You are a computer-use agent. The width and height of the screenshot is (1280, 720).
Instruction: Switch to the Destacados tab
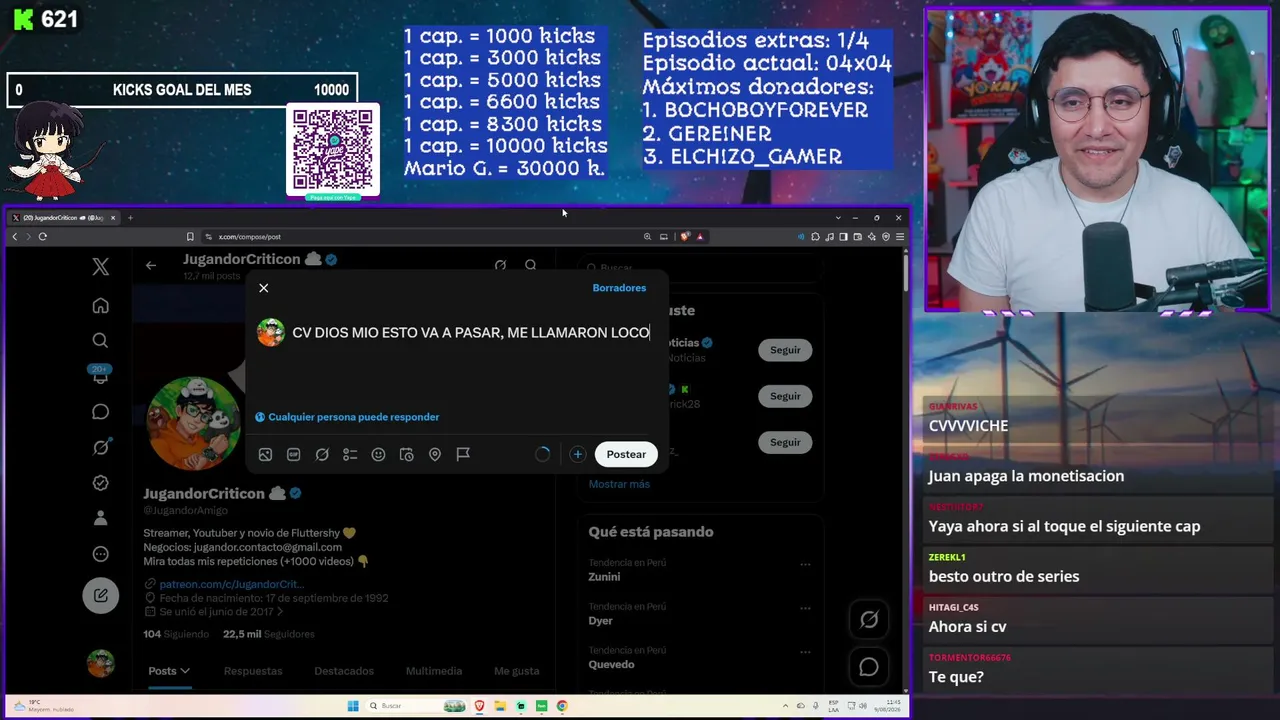tap(344, 671)
